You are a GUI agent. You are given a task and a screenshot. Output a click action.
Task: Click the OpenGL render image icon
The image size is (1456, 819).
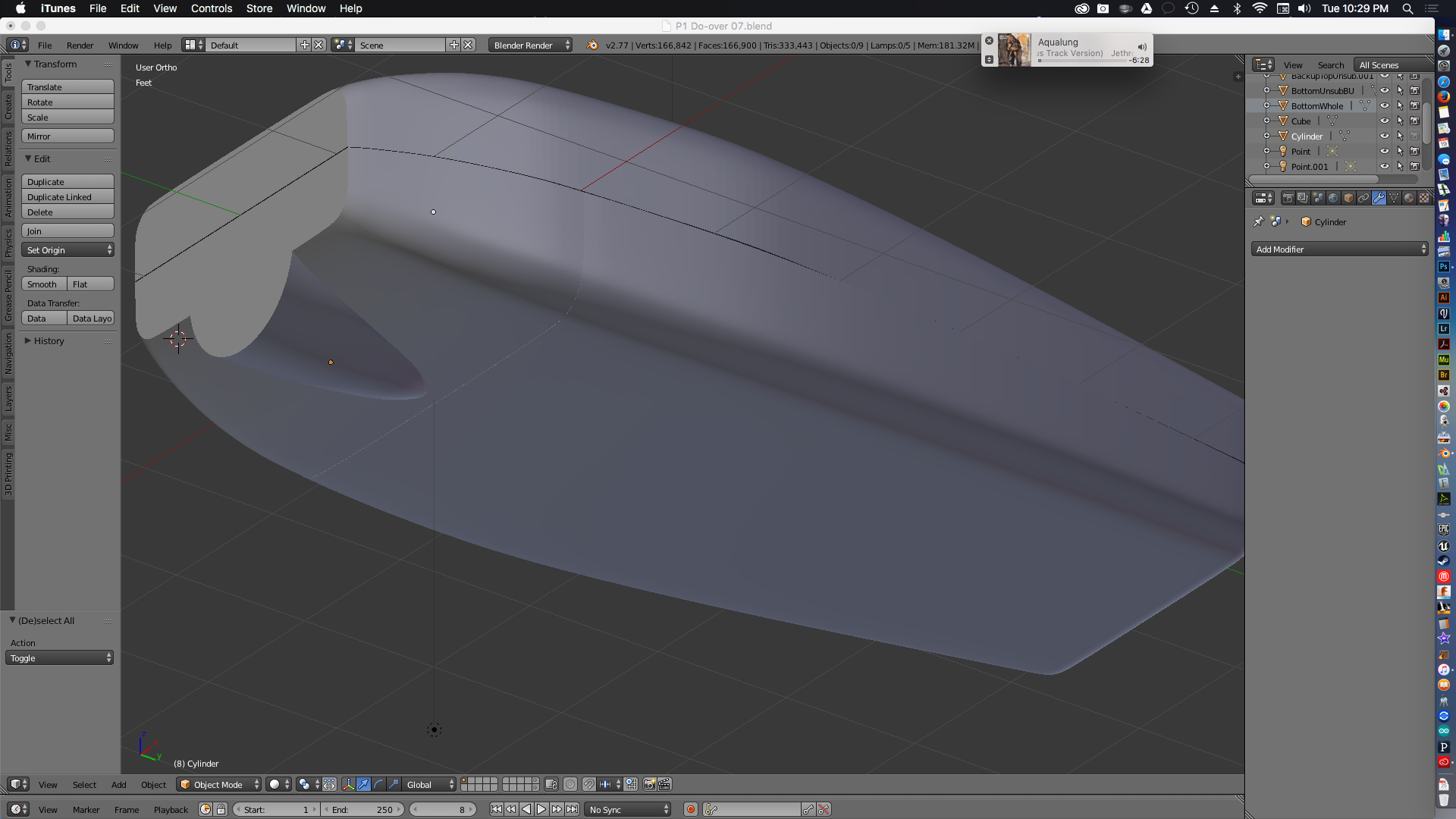point(649,784)
